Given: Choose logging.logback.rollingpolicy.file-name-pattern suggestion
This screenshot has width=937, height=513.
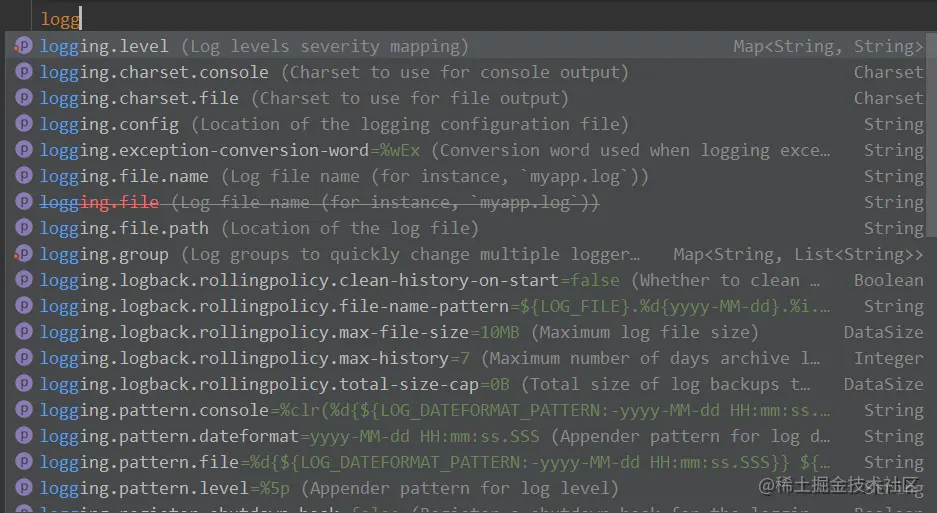Looking at the screenshot, I should [467, 306].
